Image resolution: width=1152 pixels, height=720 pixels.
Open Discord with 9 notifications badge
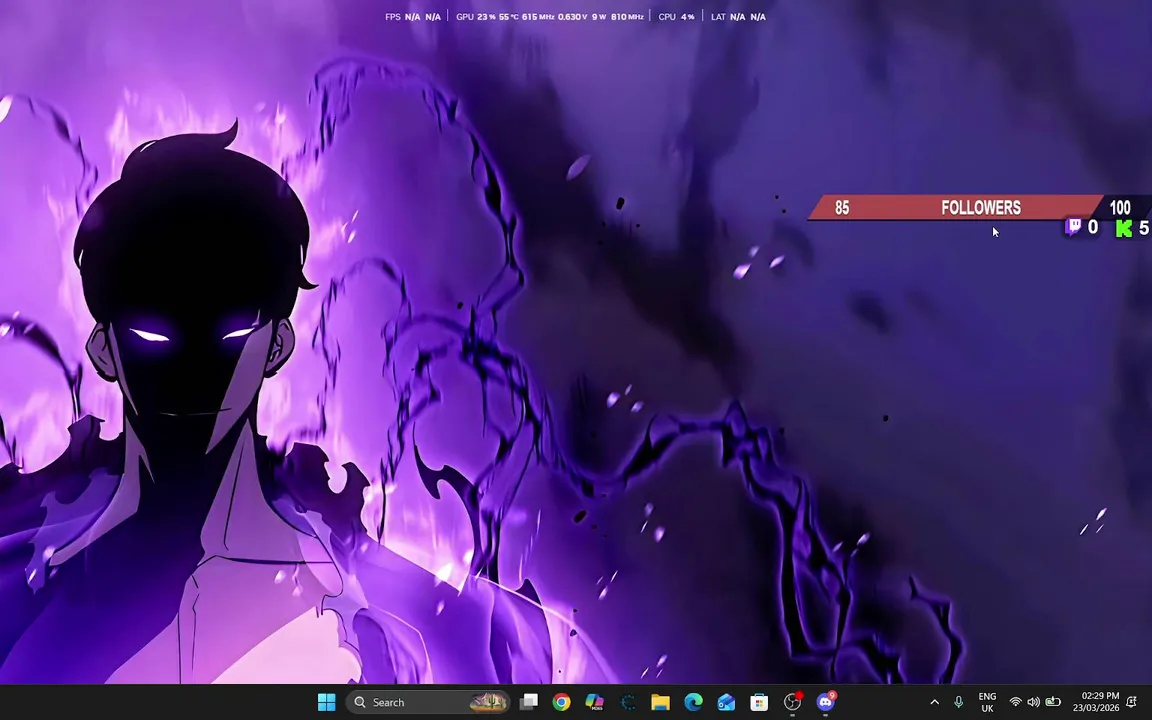pos(826,702)
